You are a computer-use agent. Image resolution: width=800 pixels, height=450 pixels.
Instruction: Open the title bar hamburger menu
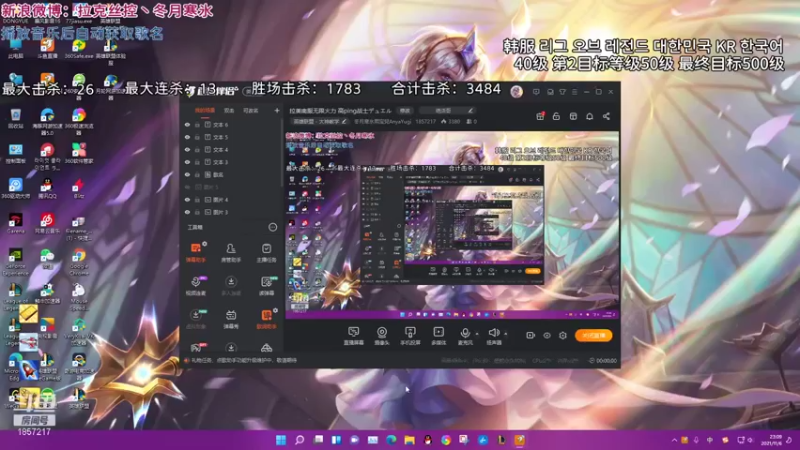pyautogui.click(x=574, y=92)
